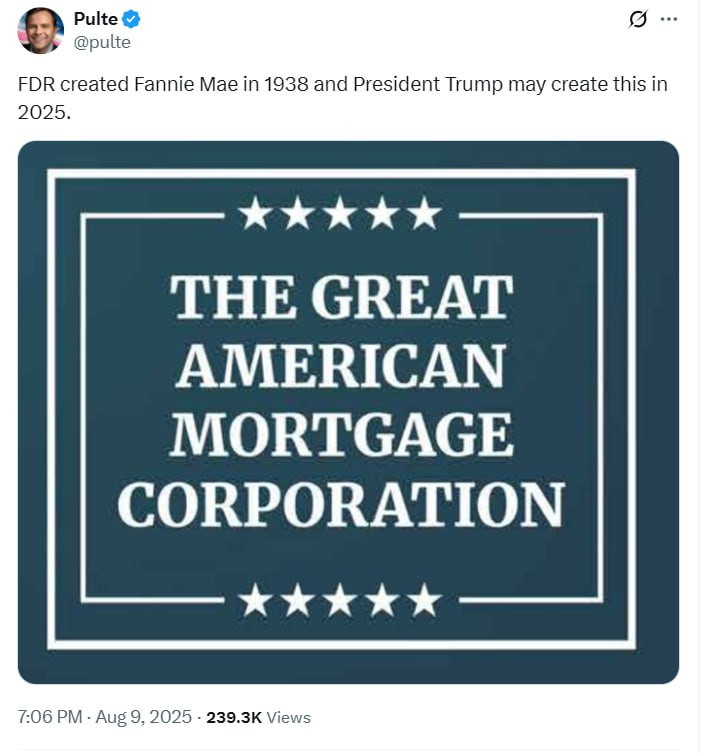View the 239.3K views count

[234, 717]
